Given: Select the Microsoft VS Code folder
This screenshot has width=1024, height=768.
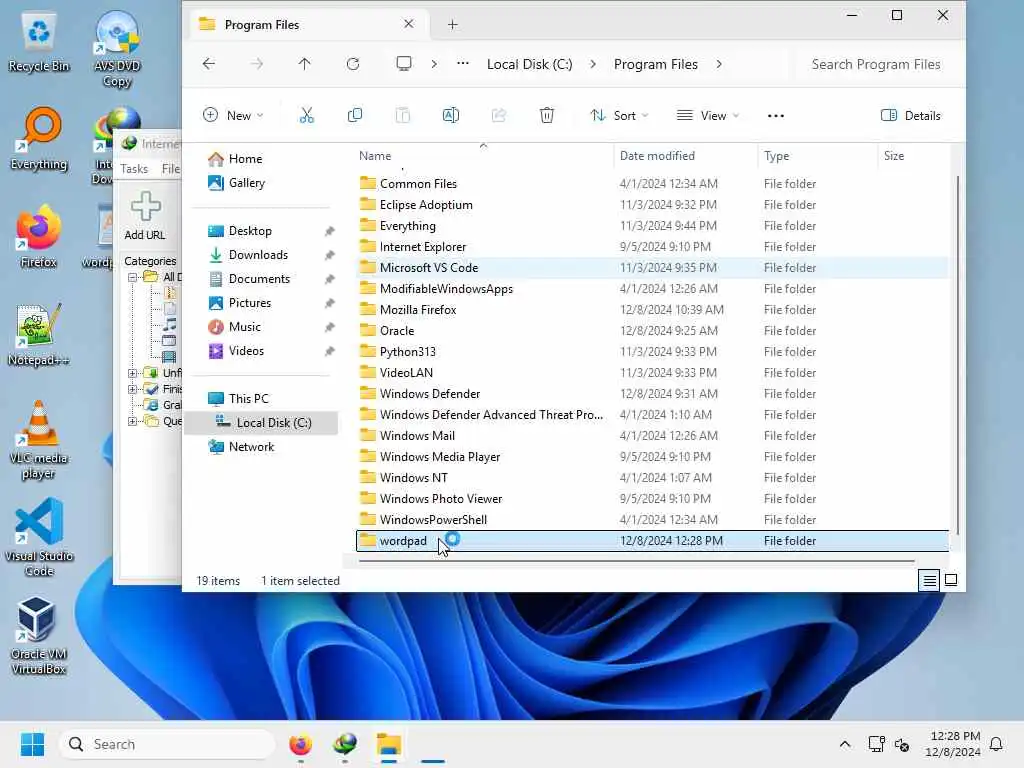Looking at the screenshot, I should tap(652, 268).
